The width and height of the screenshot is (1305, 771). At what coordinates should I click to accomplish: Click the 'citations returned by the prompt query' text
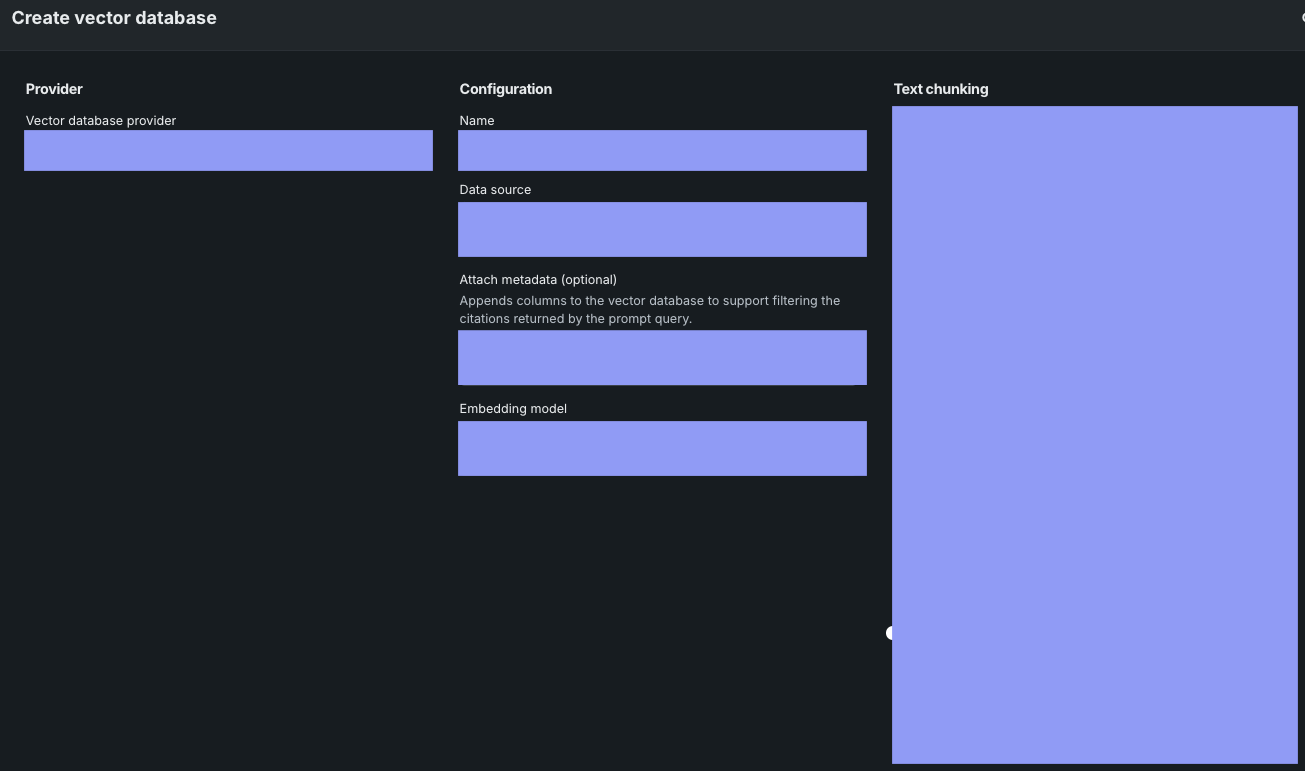click(575, 319)
